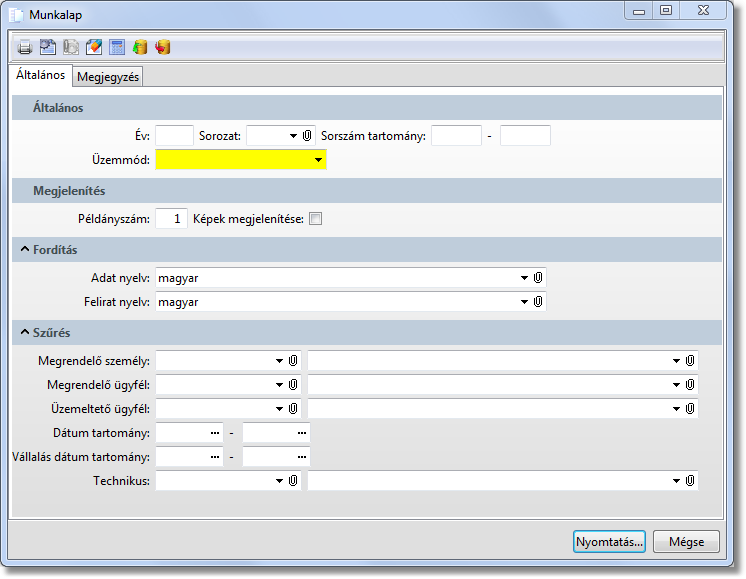Screen dimensions: 746x579
Task: Select the Általános tab
Action: point(40,75)
